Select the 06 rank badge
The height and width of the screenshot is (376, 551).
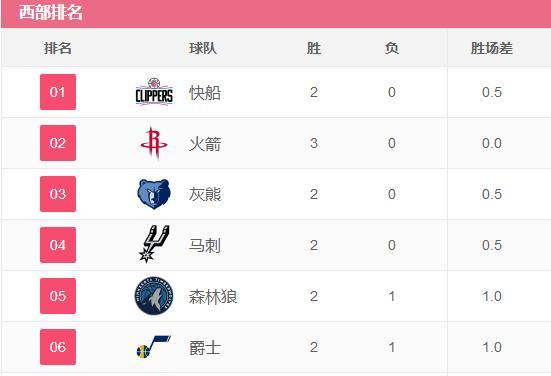[58, 347]
